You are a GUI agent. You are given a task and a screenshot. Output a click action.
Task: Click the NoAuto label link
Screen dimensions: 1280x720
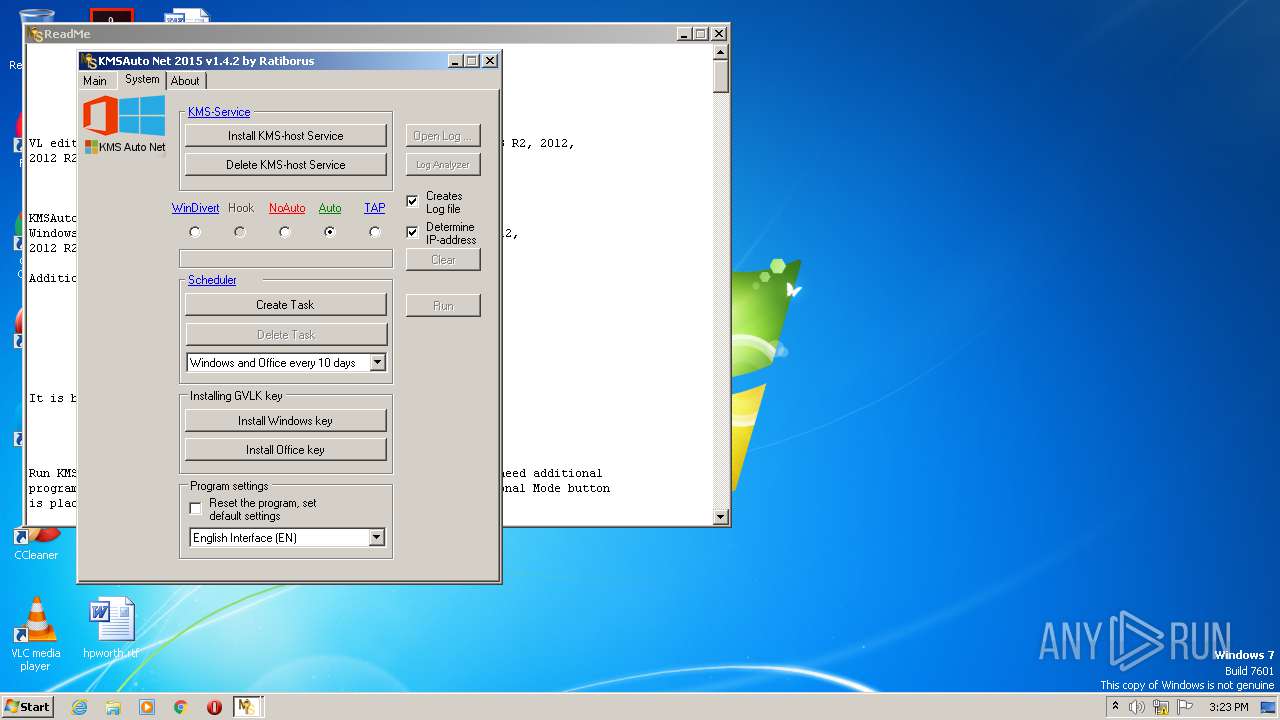click(x=287, y=208)
